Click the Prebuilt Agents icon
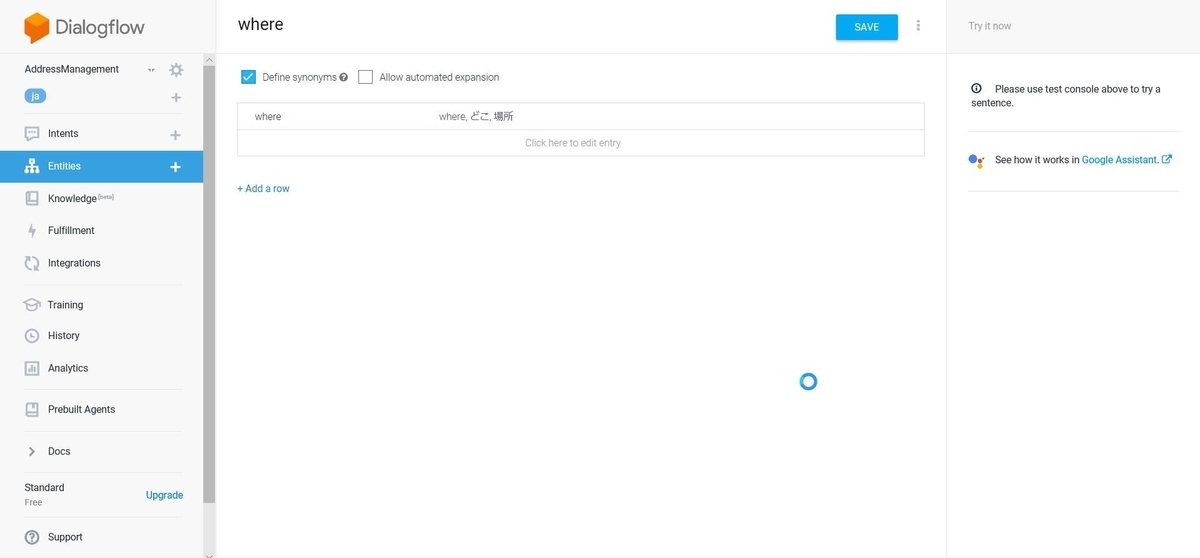The width and height of the screenshot is (1200, 558). pyautogui.click(x=32, y=409)
